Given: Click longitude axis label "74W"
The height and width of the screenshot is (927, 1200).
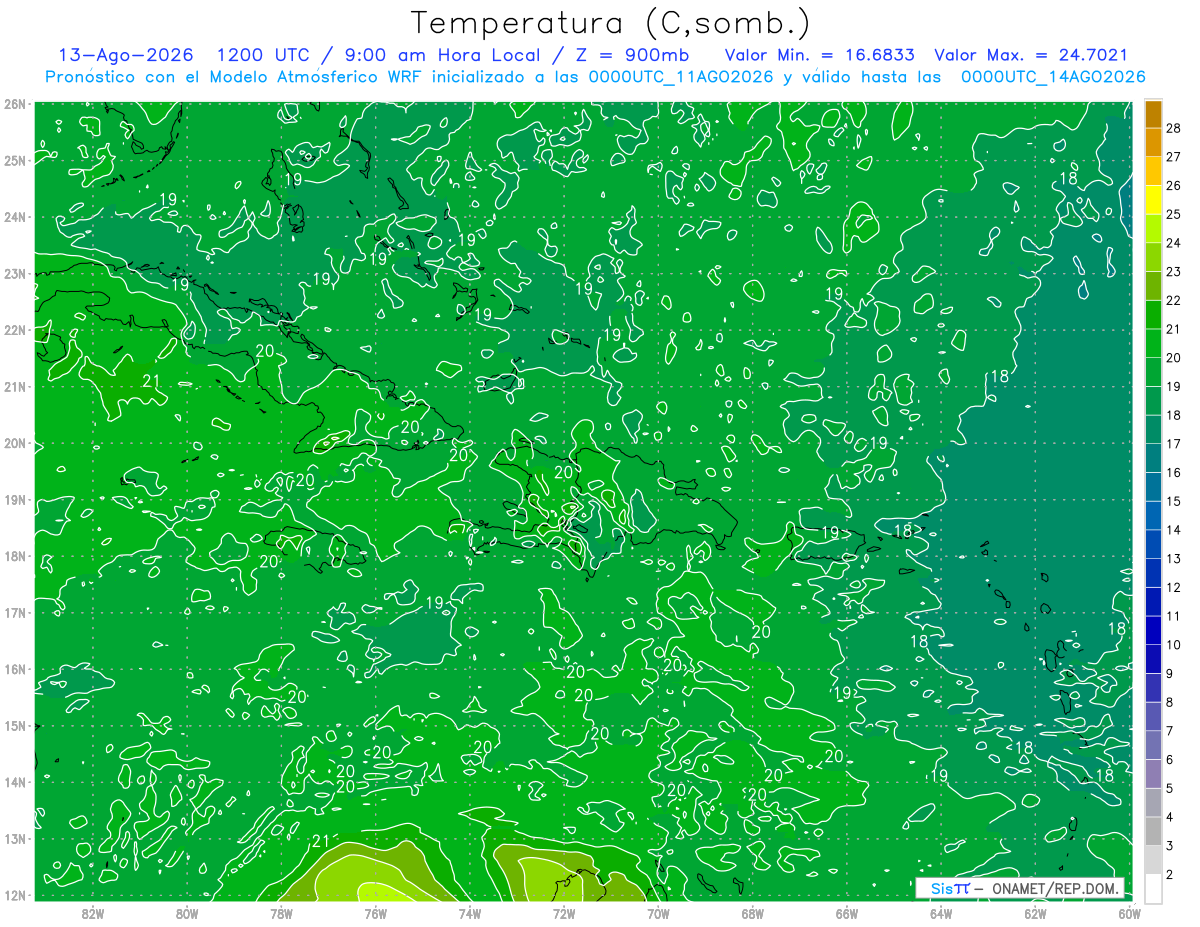Looking at the screenshot, I should click(x=469, y=913).
